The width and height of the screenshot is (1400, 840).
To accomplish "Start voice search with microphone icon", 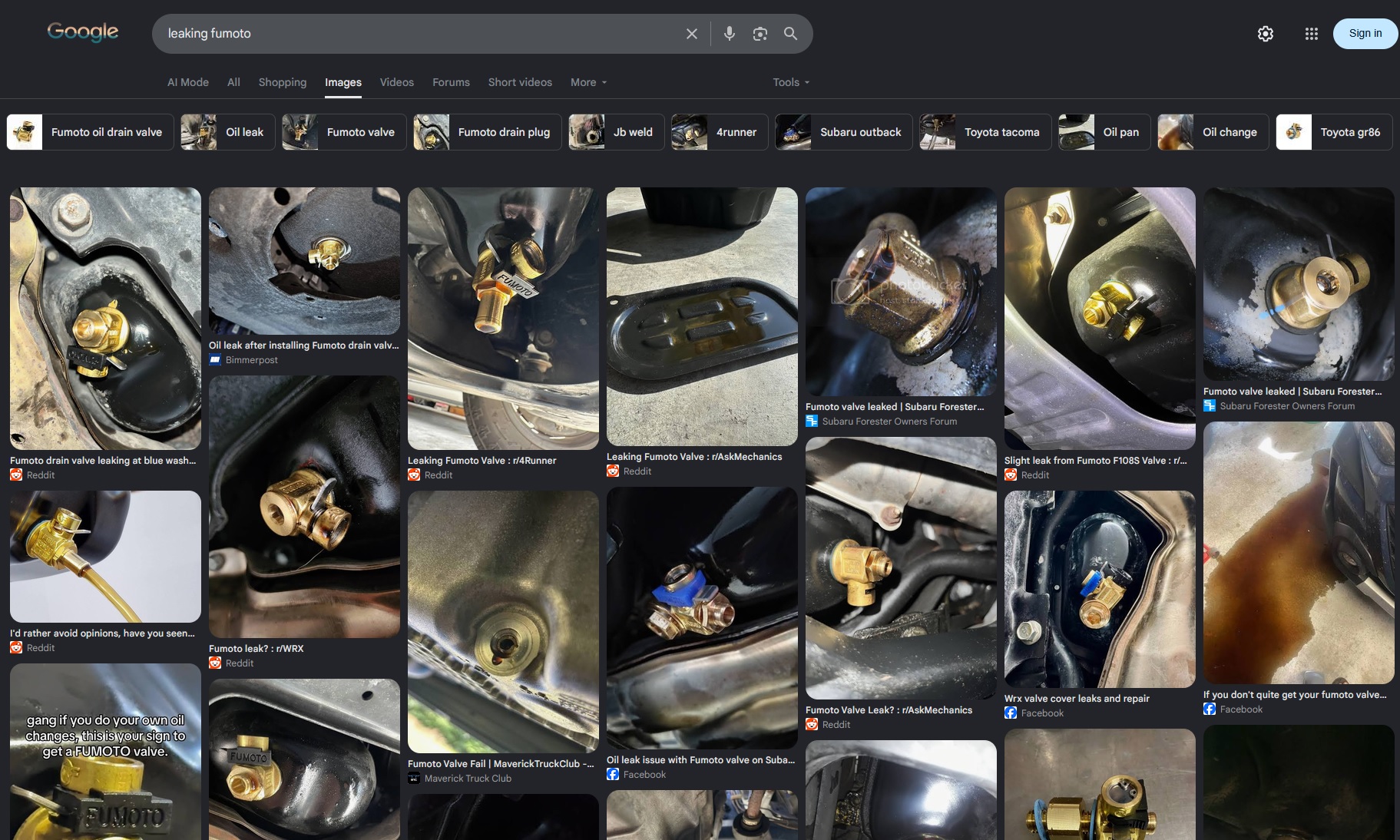I will pyautogui.click(x=730, y=34).
